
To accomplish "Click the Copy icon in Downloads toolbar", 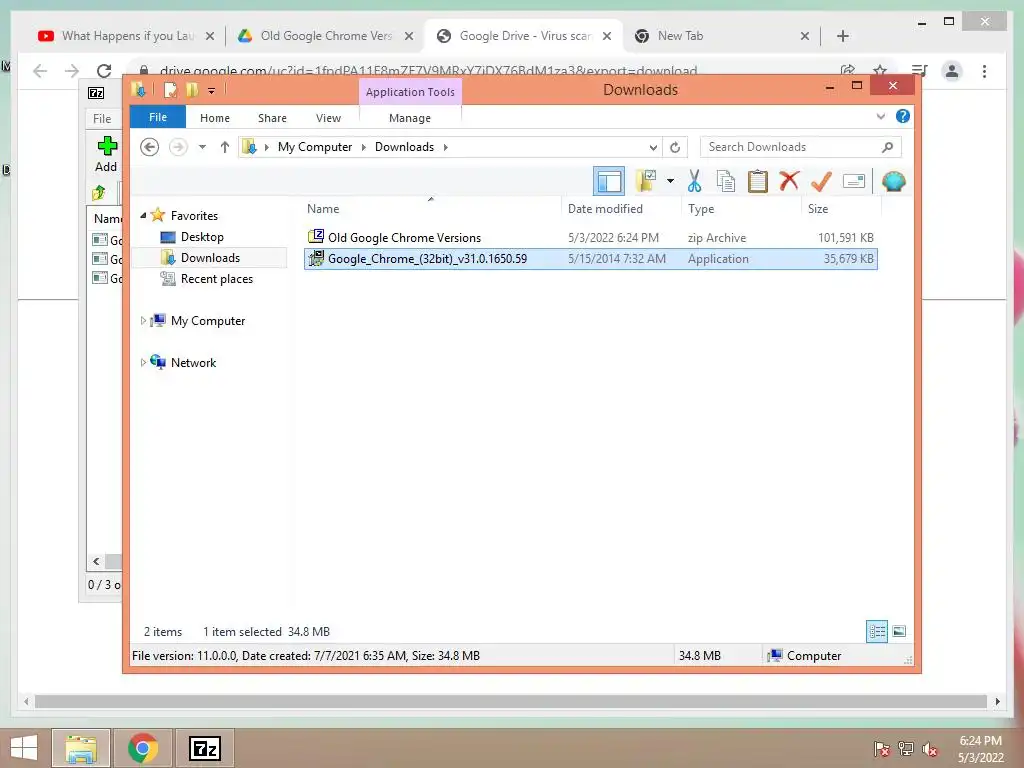I will click(726, 181).
